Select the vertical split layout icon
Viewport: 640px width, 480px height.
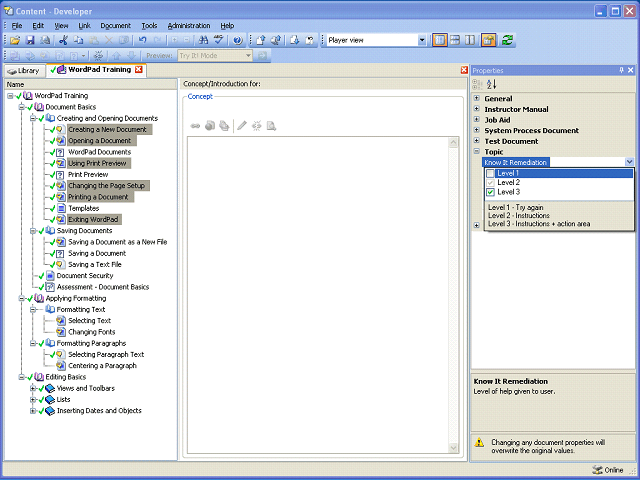[470, 40]
